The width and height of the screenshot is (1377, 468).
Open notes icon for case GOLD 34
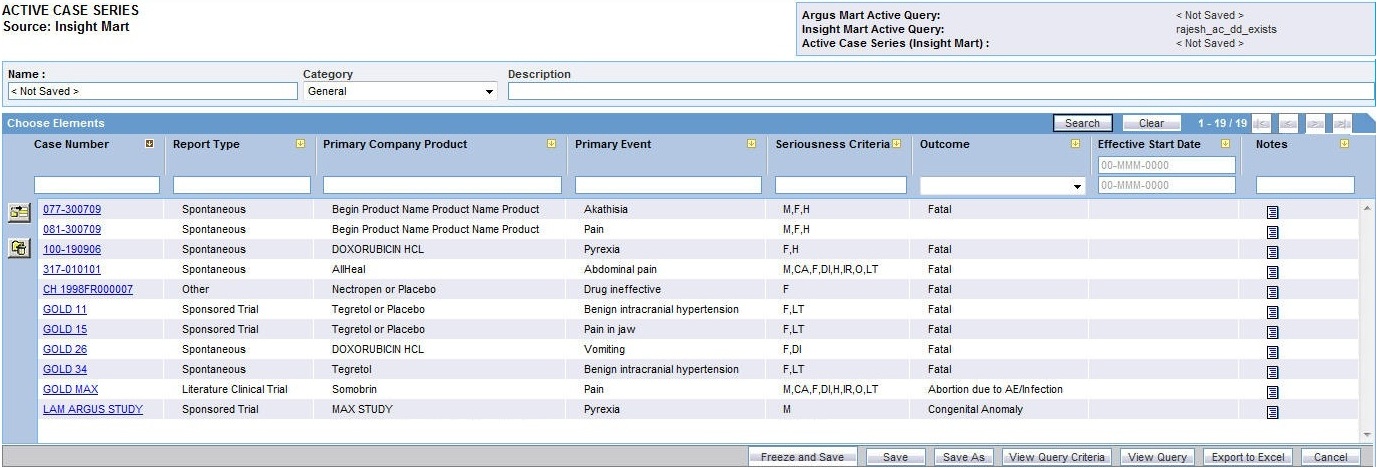[1273, 372]
